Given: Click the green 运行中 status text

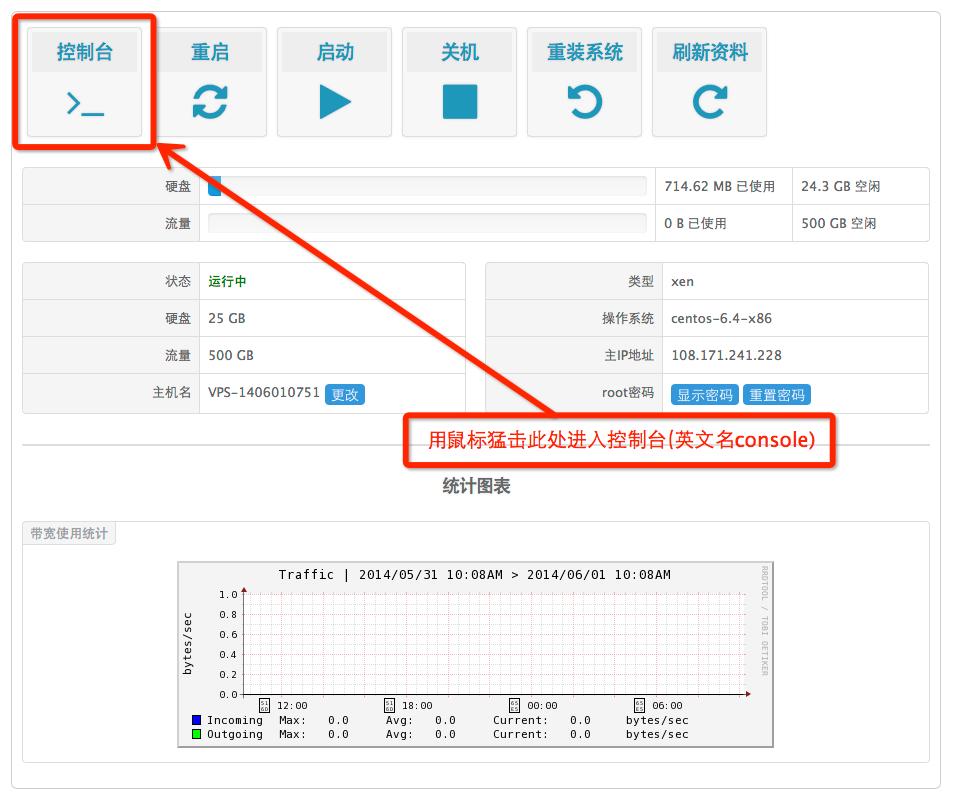Looking at the screenshot, I should pyautogui.click(x=227, y=282).
